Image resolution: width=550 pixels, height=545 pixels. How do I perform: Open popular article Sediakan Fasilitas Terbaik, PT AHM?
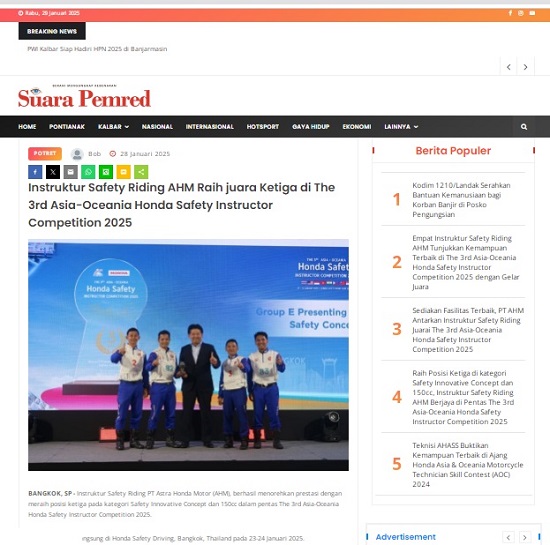pyautogui.click(x=468, y=330)
